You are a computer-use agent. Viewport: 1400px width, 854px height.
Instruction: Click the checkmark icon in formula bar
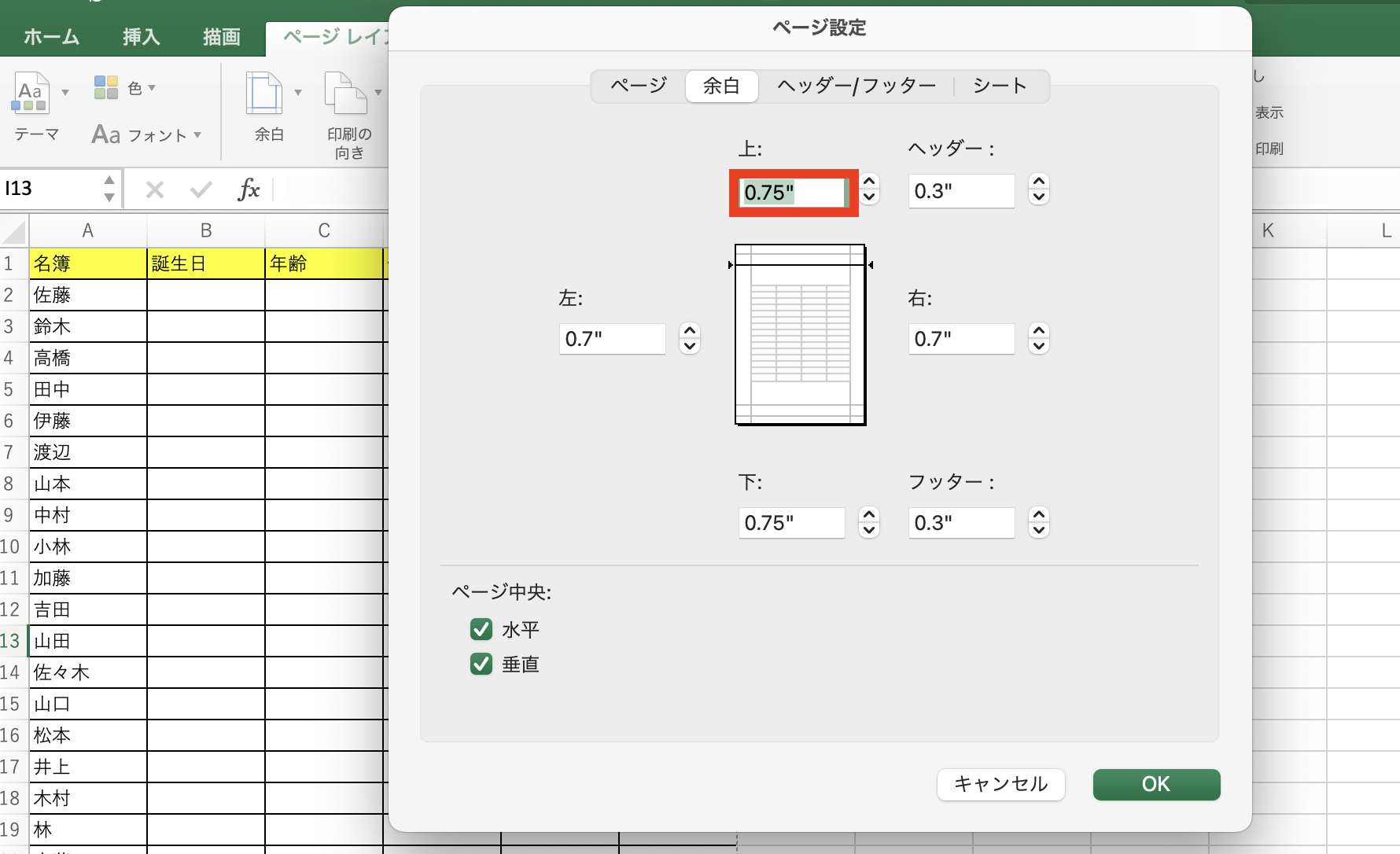pyautogui.click(x=201, y=189)
